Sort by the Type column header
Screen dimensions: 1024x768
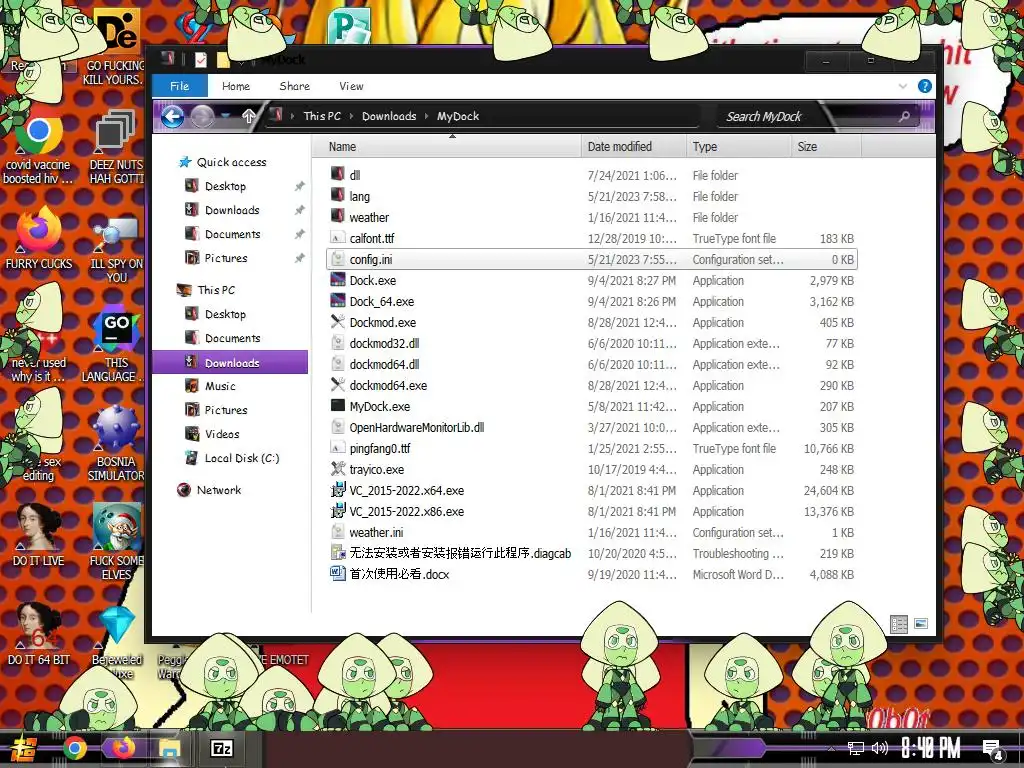[x=739, y=146]
